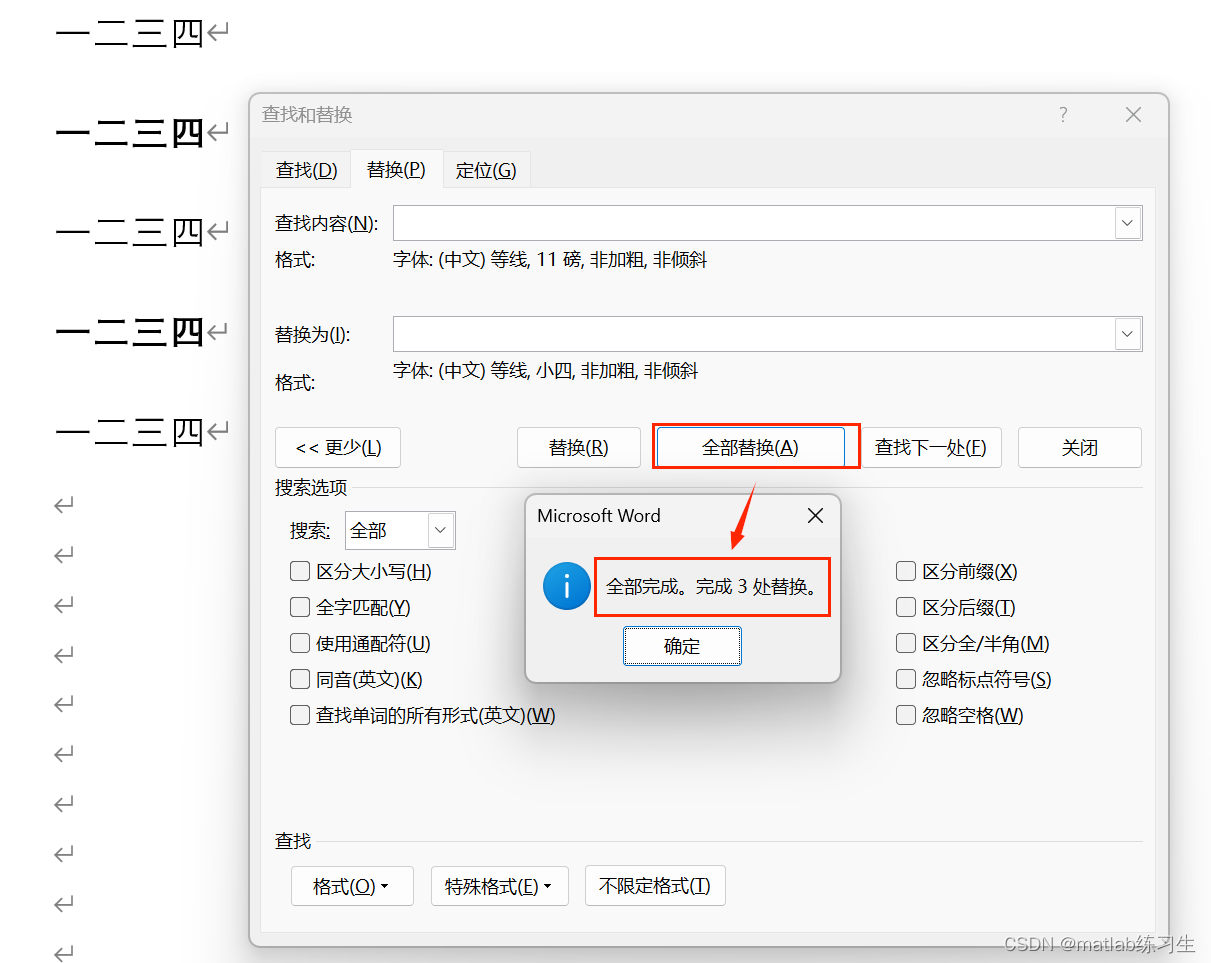
Task: Click the 查找和替换 dialog title
Action: pos(307,115)
